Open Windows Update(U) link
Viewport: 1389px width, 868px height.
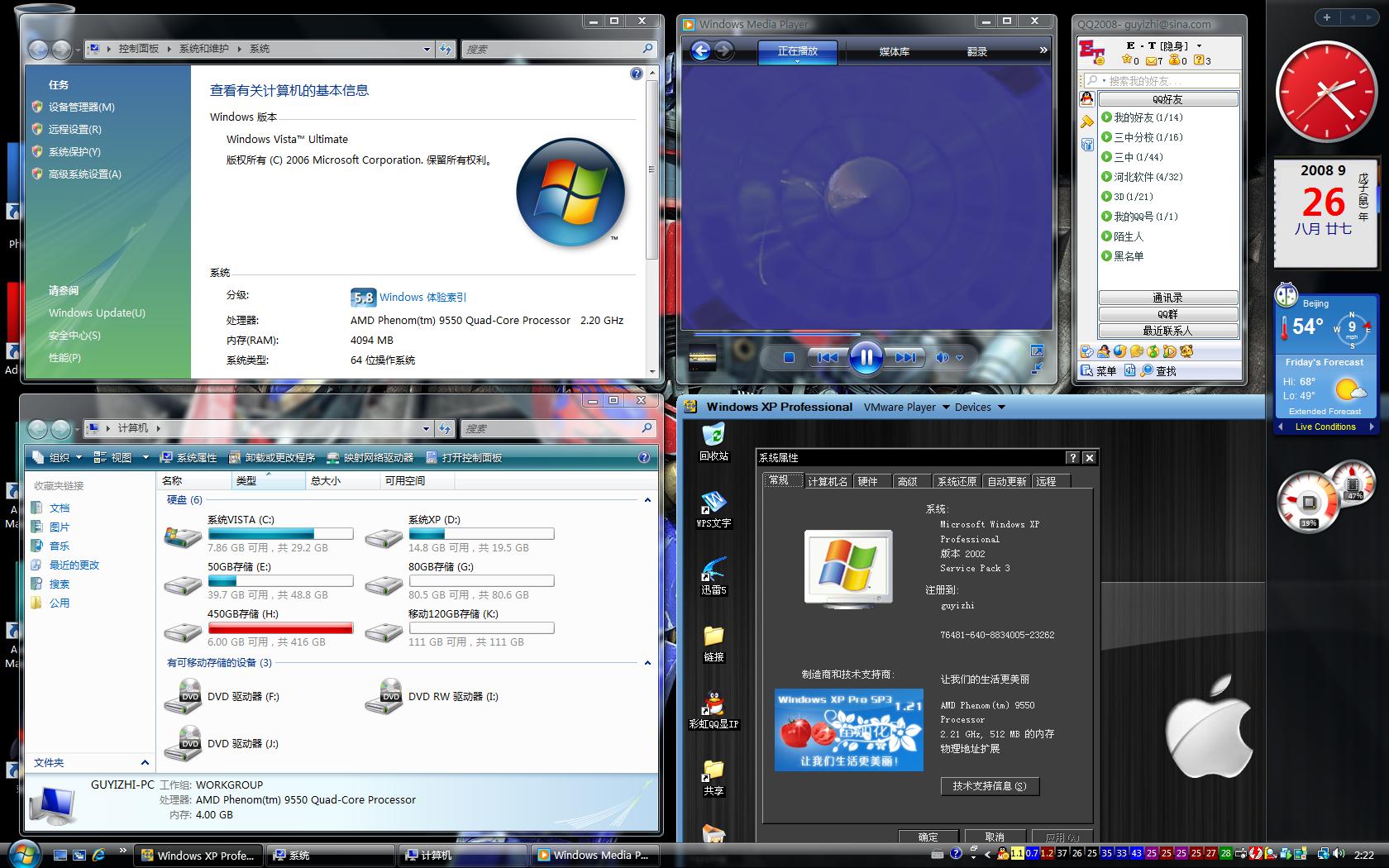coord(97,313)
